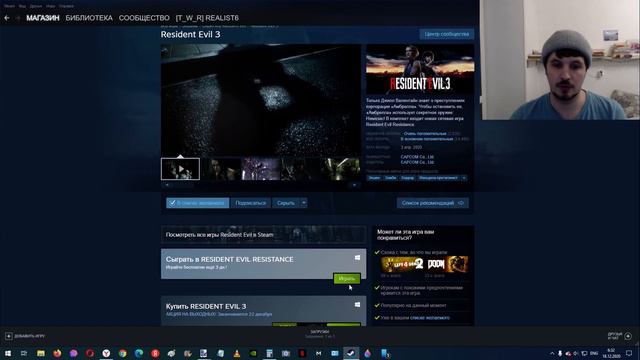Toggle the wishlist checkbox button

[198, 203]
